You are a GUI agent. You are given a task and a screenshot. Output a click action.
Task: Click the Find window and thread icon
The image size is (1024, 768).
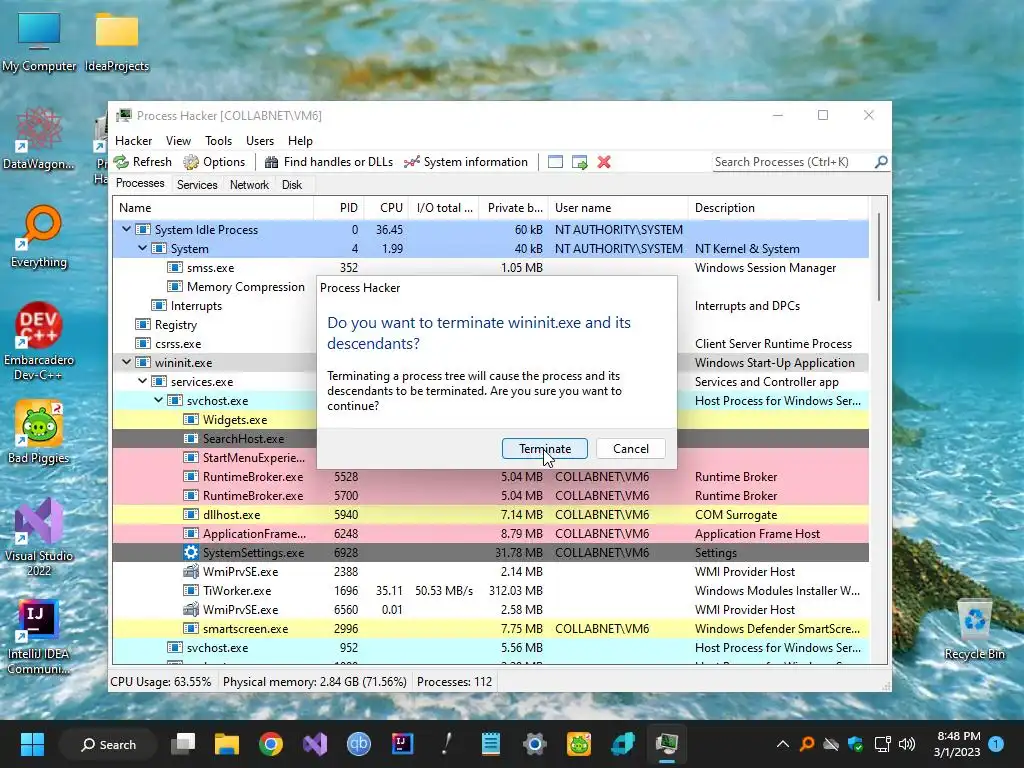(579, 162)
